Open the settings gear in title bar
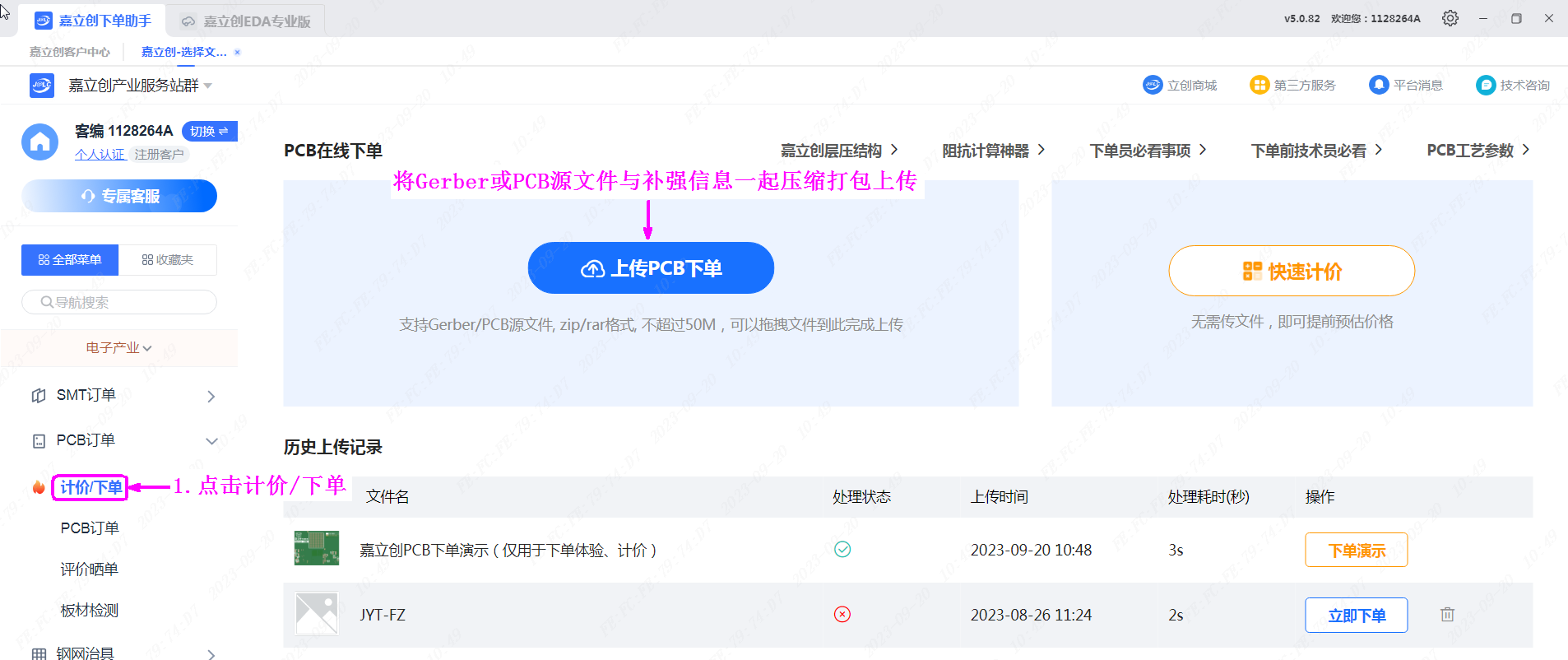 (x=1450, y=18)
